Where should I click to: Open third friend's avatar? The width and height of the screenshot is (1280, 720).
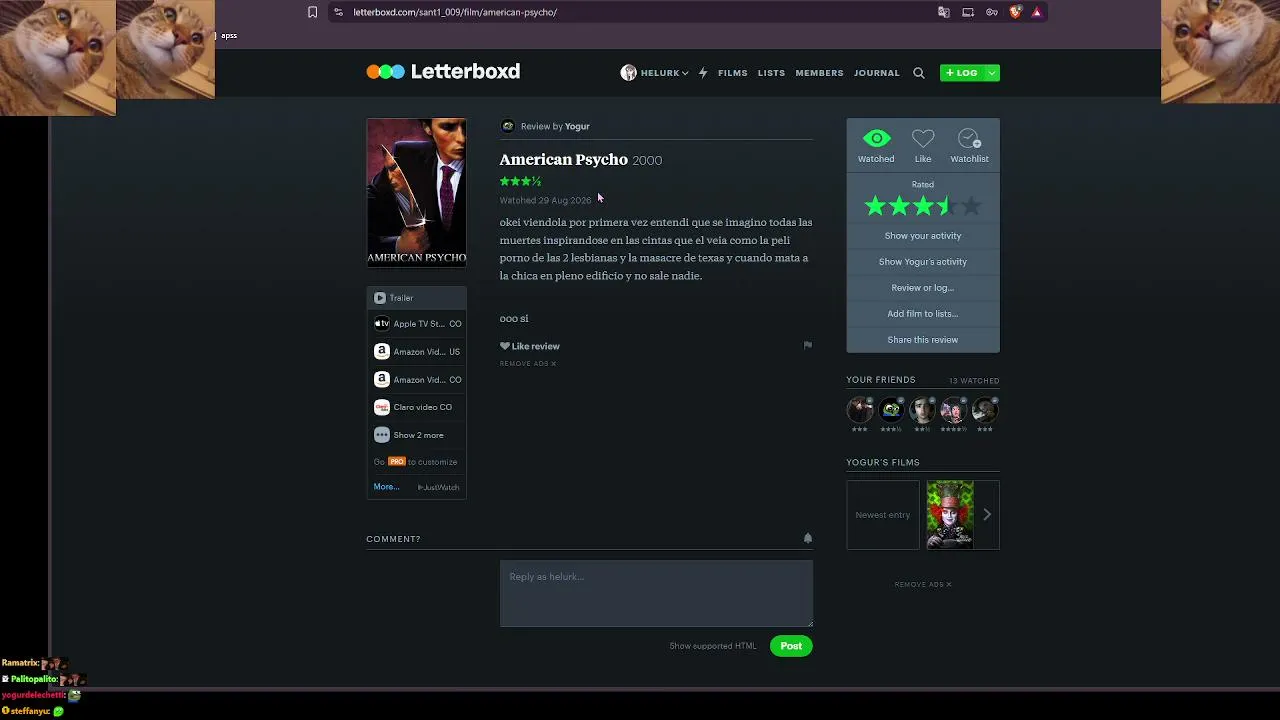click(922, 410)
